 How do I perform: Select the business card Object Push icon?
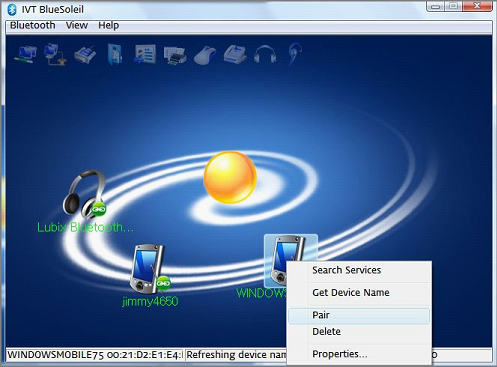pos(145,54)
